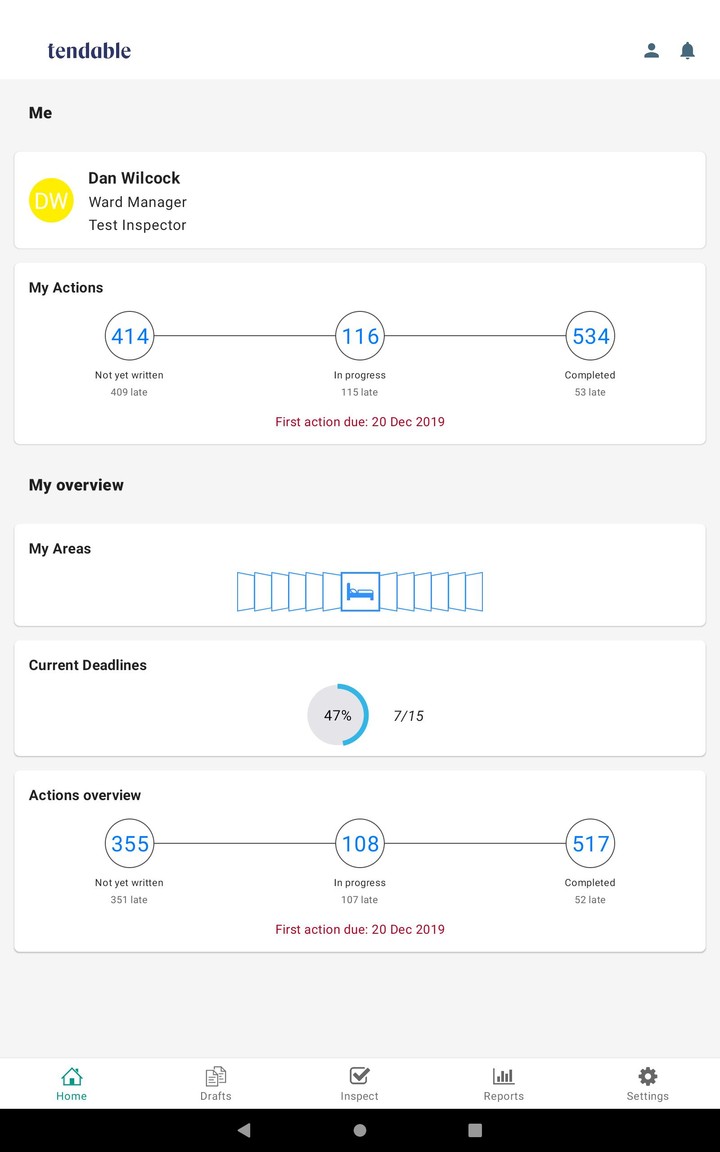Click First action due 20 Dec 2019 link
The height and width of the screenshot is (1152, 720).
[x=359, y=422]
